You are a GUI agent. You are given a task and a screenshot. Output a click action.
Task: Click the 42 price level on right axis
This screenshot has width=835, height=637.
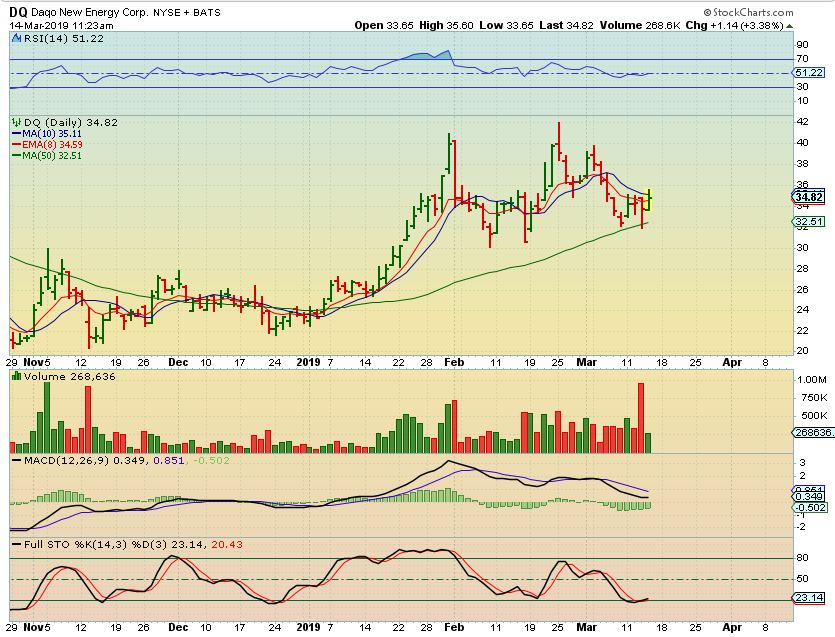[x=802, y=122]
